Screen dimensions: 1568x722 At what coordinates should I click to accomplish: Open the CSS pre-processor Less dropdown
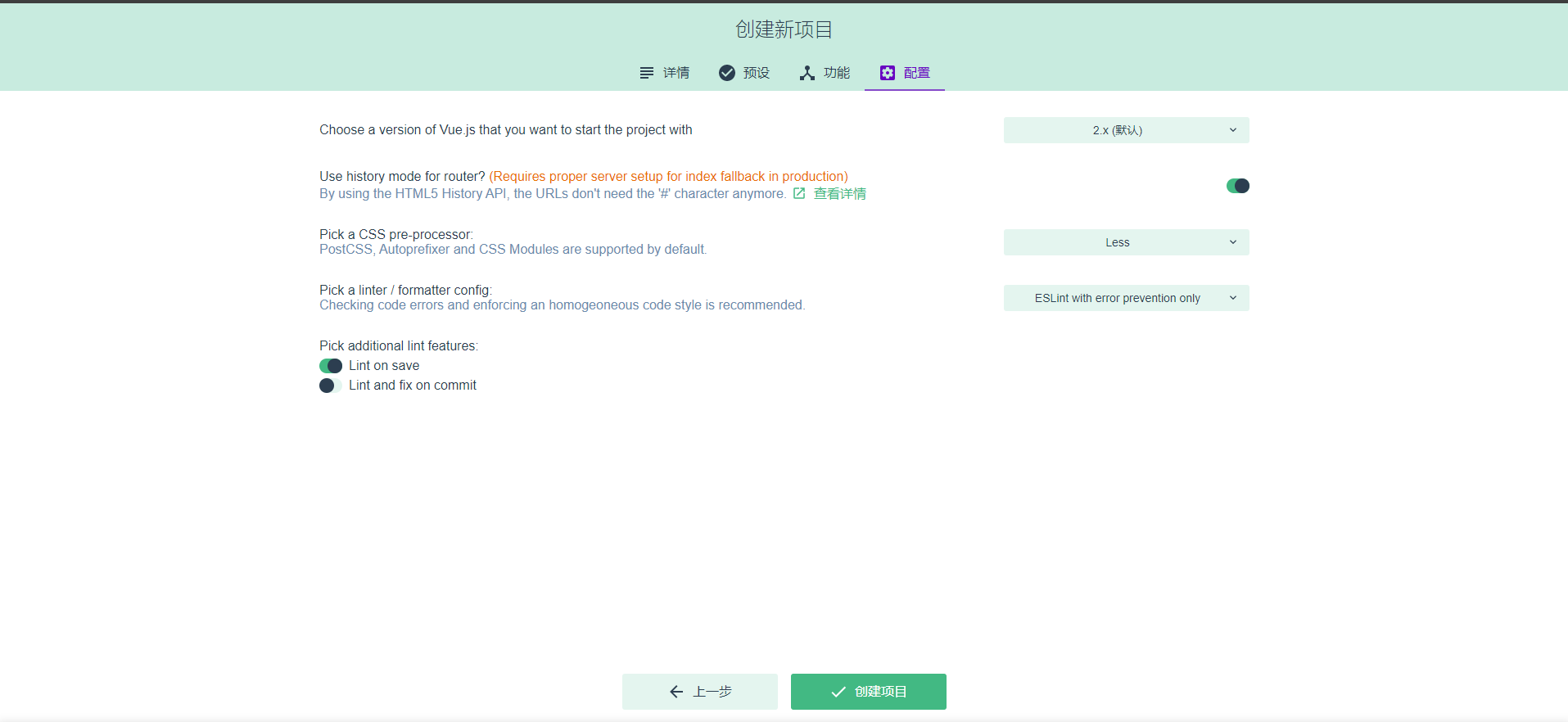(x=1127, y=242)
